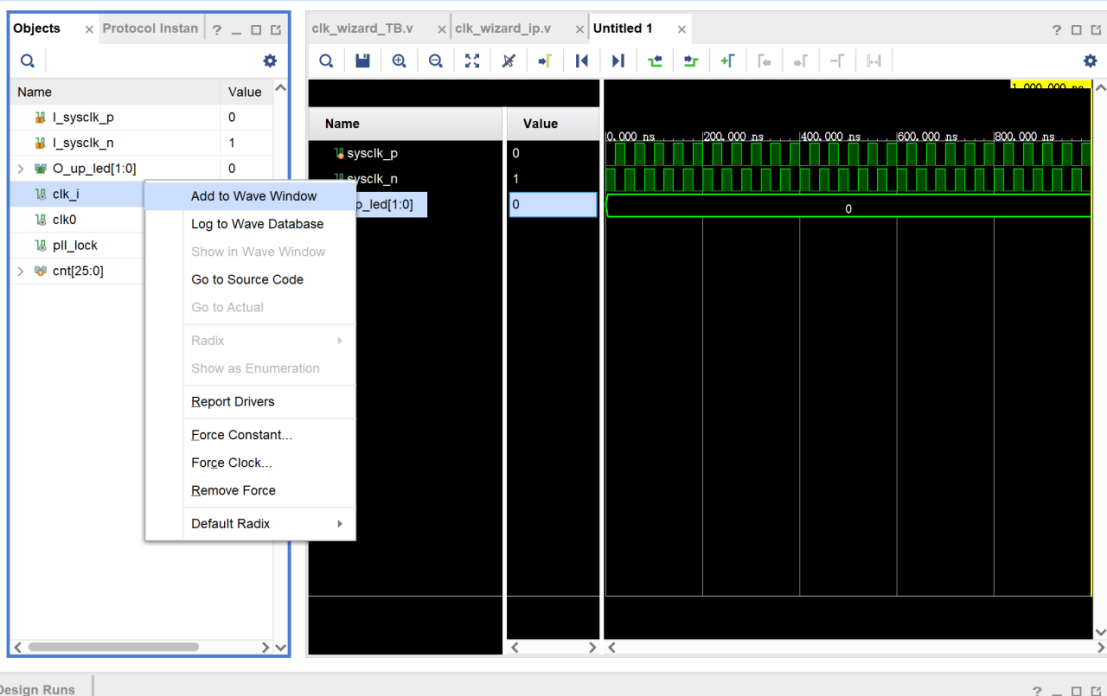Jump to last simulation time

pyautogui.click(x=618, y=61)
